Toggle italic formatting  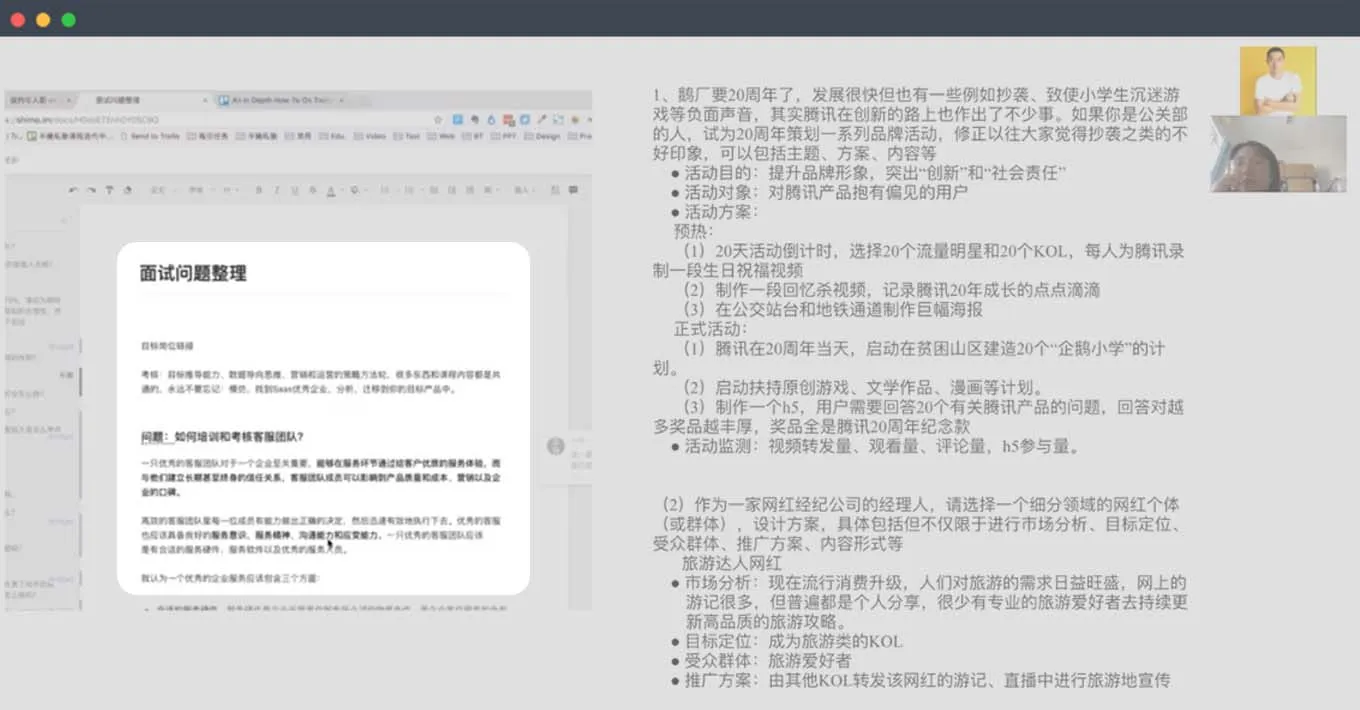[x=275, y=190]
